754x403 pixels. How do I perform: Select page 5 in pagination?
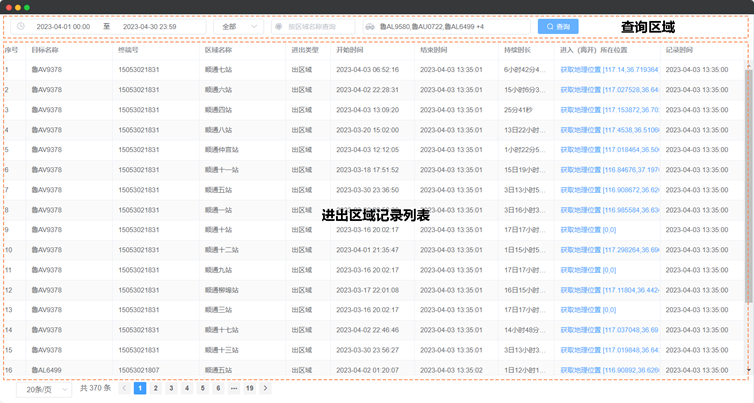[202, 388]
